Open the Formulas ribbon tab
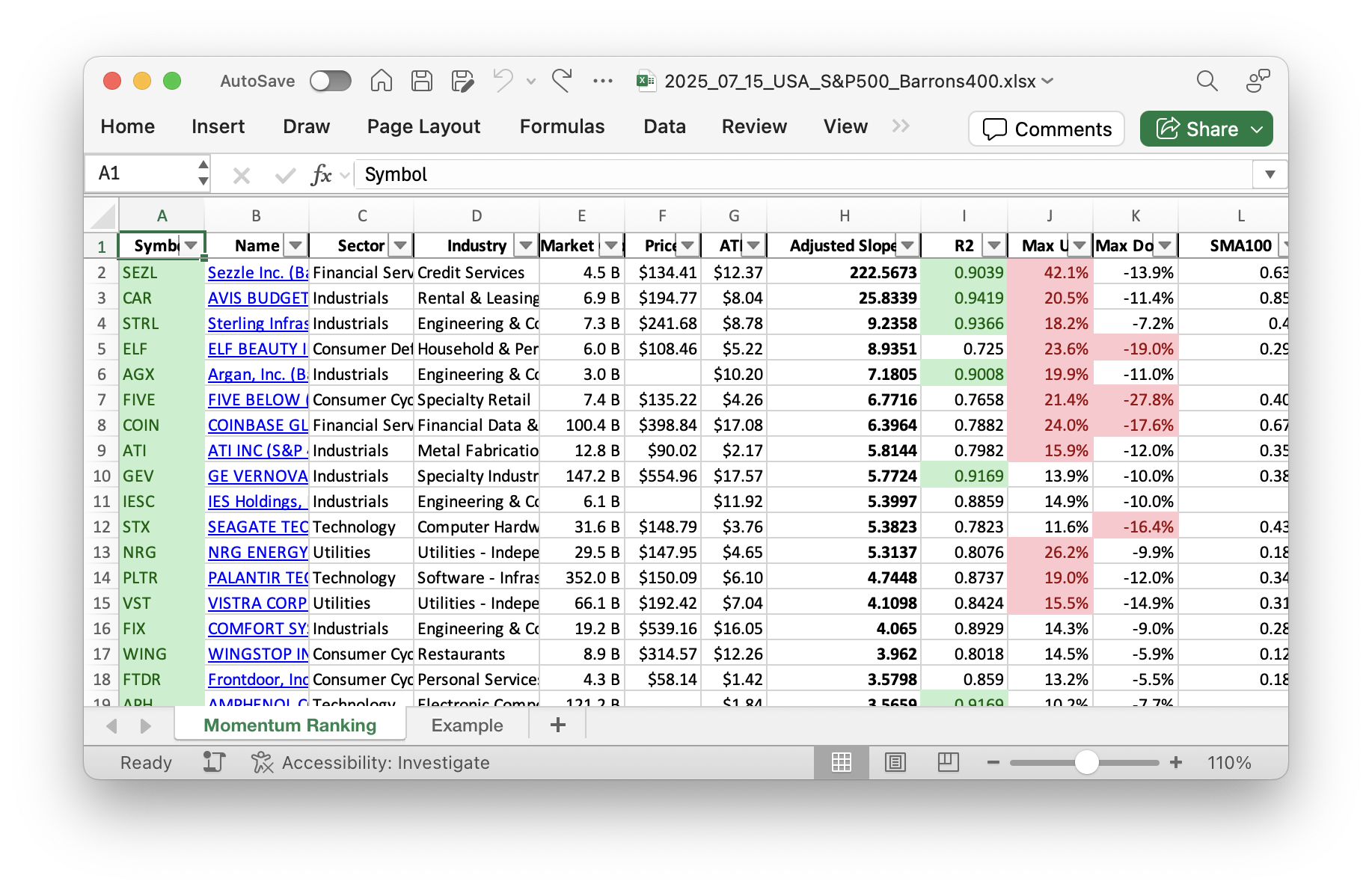Image resolution: width=1372 pixels, height=890 pixels. (562, 126)
